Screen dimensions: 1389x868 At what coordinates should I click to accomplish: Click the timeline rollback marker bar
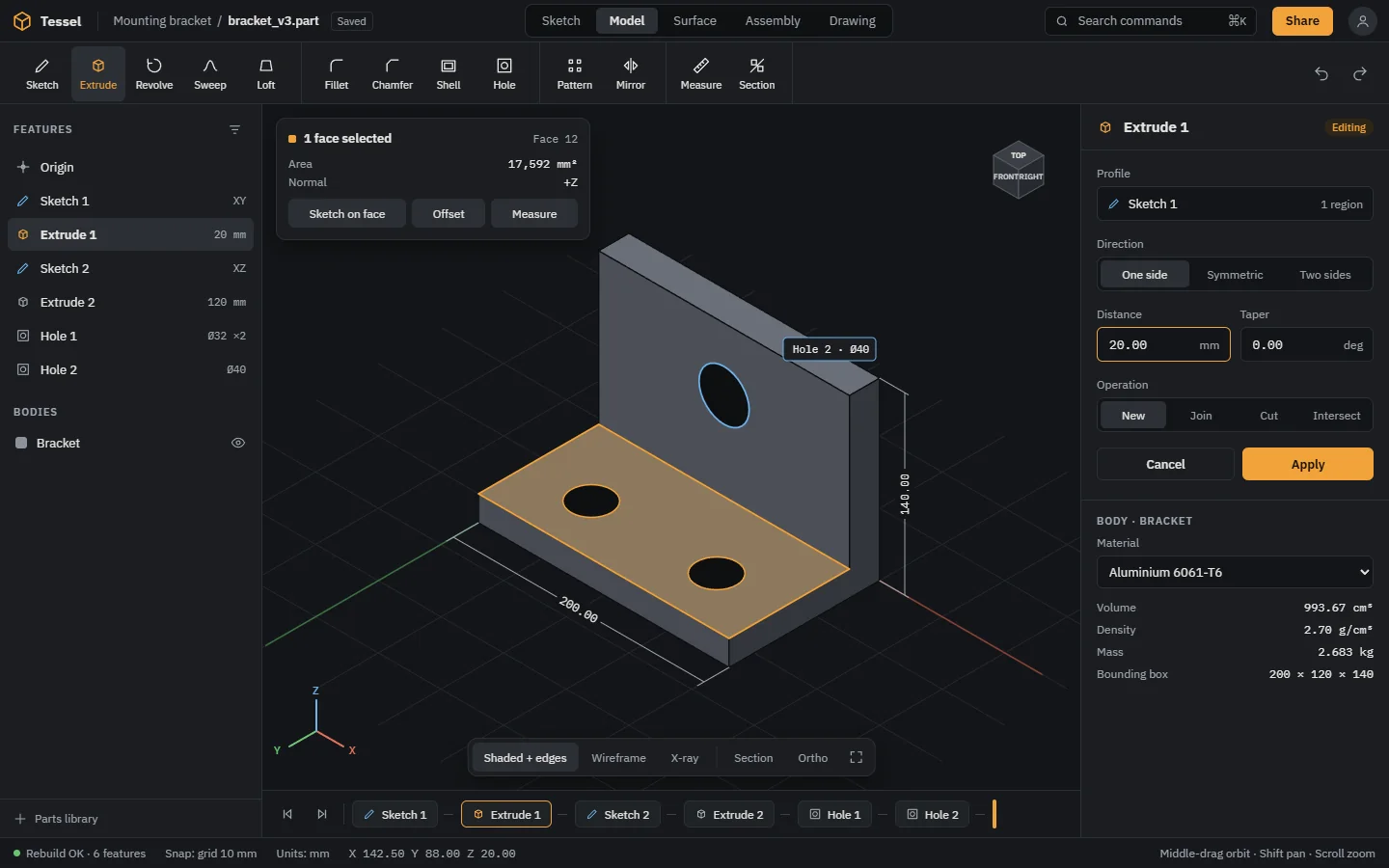(994, 815)
